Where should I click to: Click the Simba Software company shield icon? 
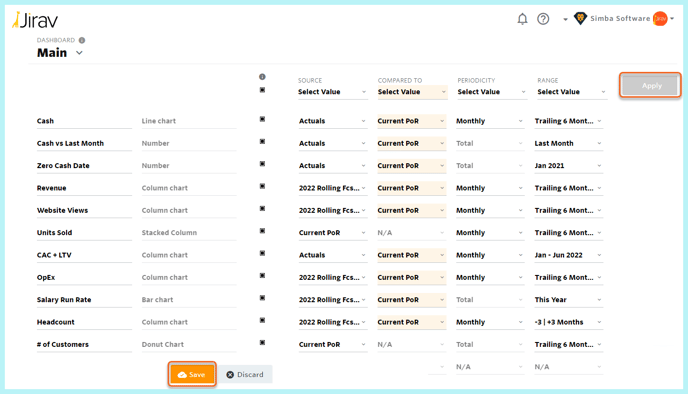point(580,18)
